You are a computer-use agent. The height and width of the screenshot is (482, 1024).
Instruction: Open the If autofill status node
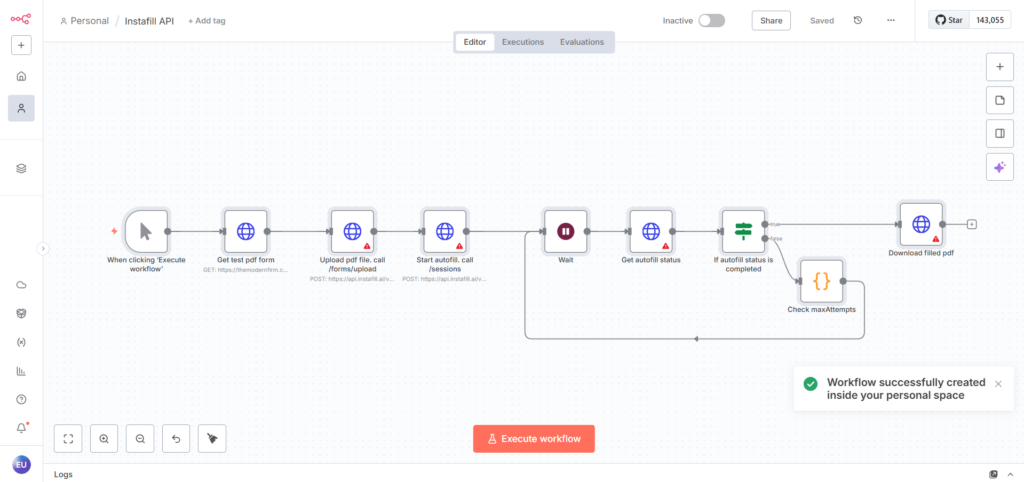coord(742,232)
